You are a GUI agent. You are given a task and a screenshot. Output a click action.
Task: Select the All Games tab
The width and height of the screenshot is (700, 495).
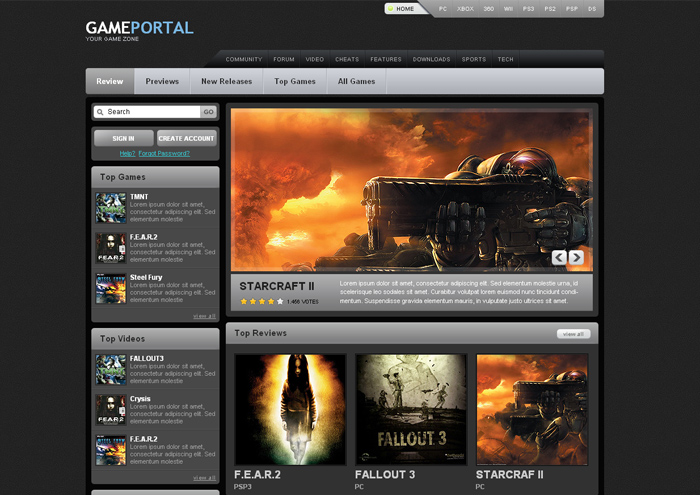click(x=356, y=82)
